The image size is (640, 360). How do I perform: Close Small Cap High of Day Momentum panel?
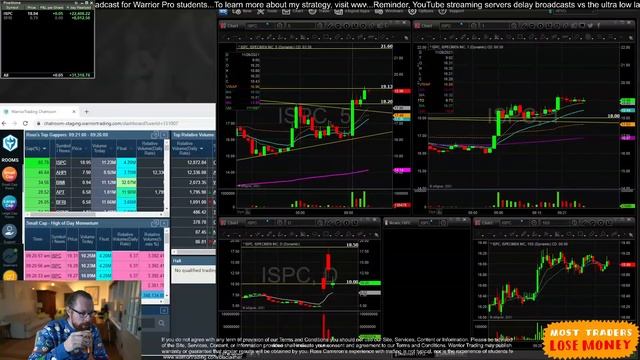164,223
